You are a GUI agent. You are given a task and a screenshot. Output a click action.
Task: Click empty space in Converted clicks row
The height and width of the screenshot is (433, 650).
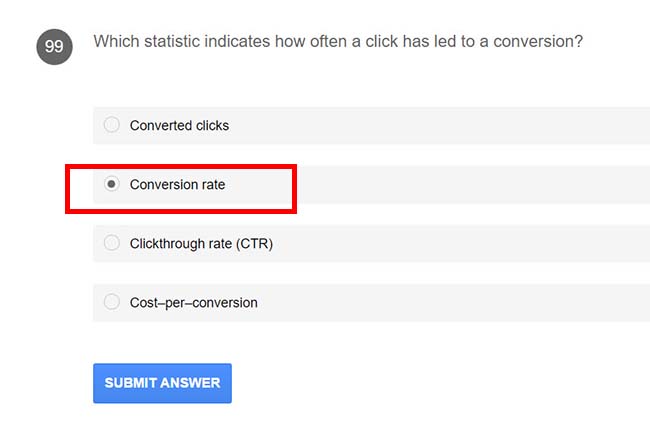pyautogui.click(x=450, y=126)
